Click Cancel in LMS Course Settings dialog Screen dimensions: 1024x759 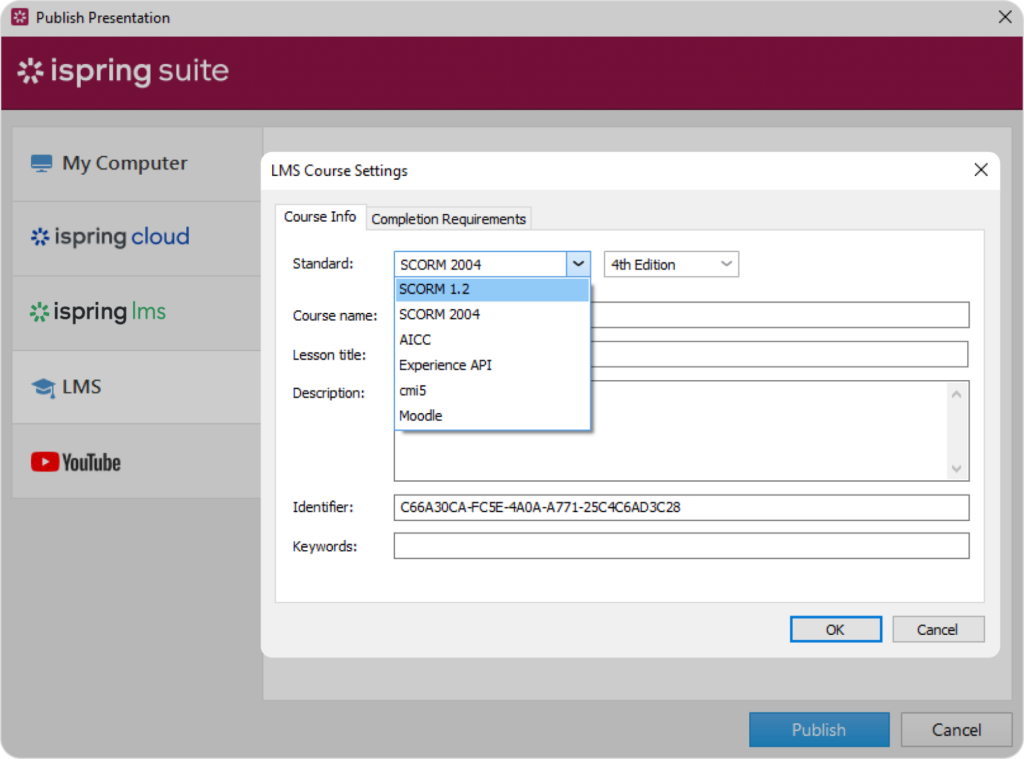[x=938, y=630]
